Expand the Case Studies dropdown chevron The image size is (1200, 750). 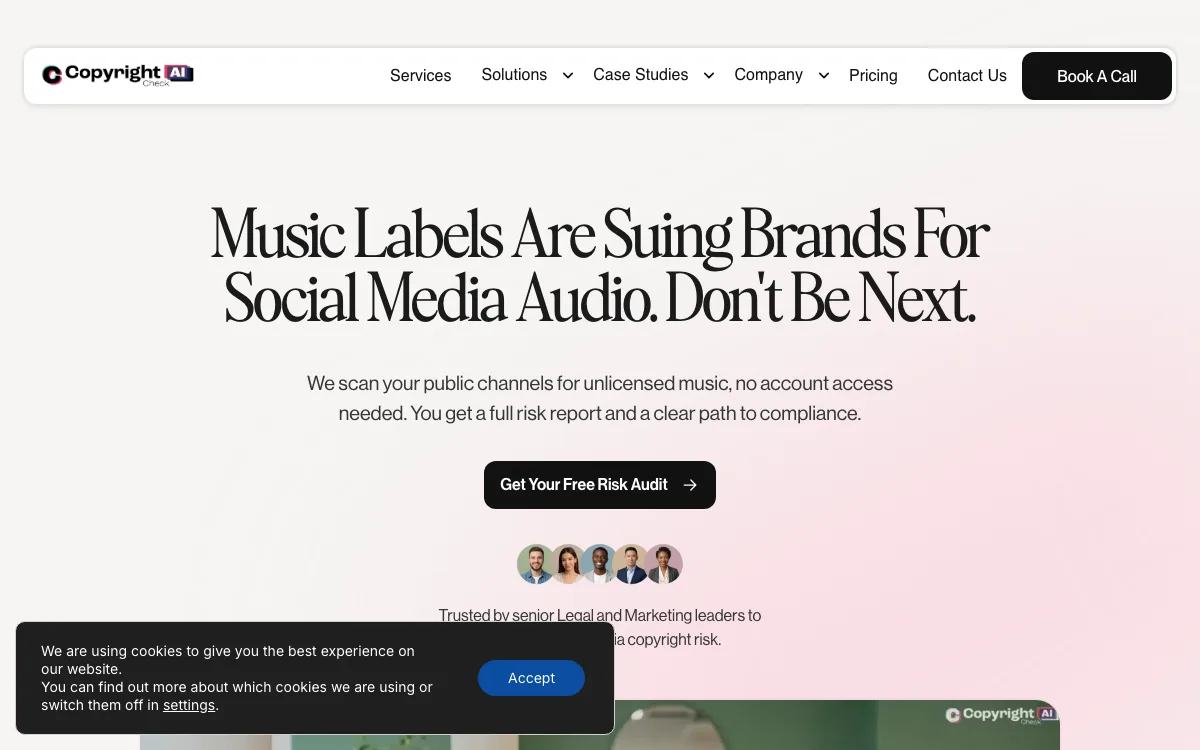pos(709,76)
